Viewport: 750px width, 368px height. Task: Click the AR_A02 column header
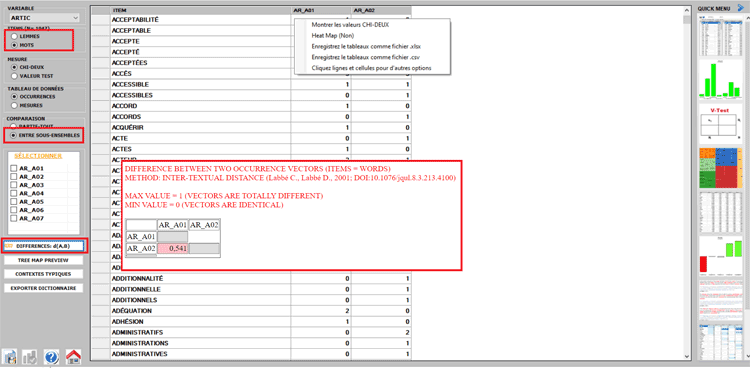pyautogui.click(x=381, y=10)
